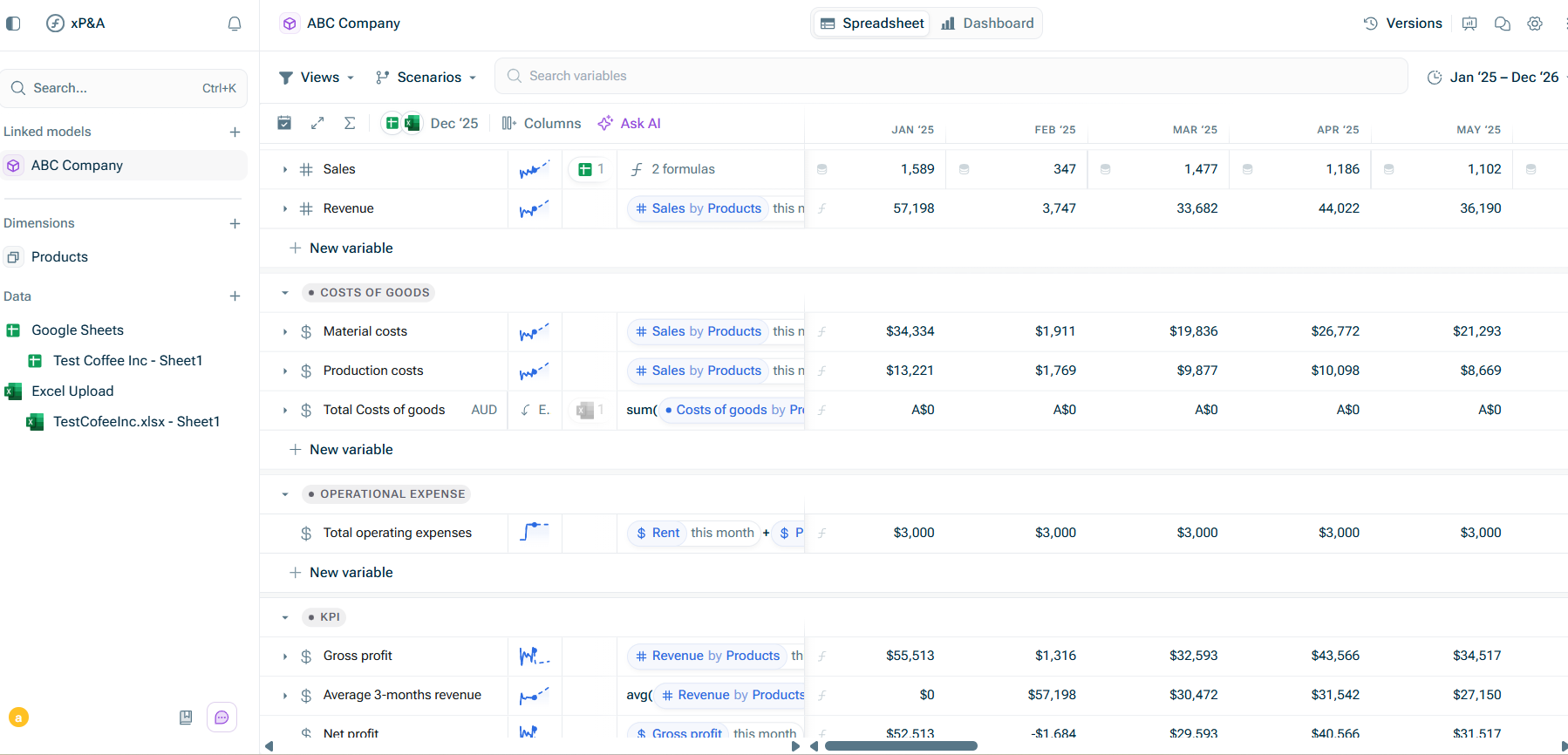Open Ask AI assistant
Viewport: 1568px width, 755px height.
pos(630,123)
